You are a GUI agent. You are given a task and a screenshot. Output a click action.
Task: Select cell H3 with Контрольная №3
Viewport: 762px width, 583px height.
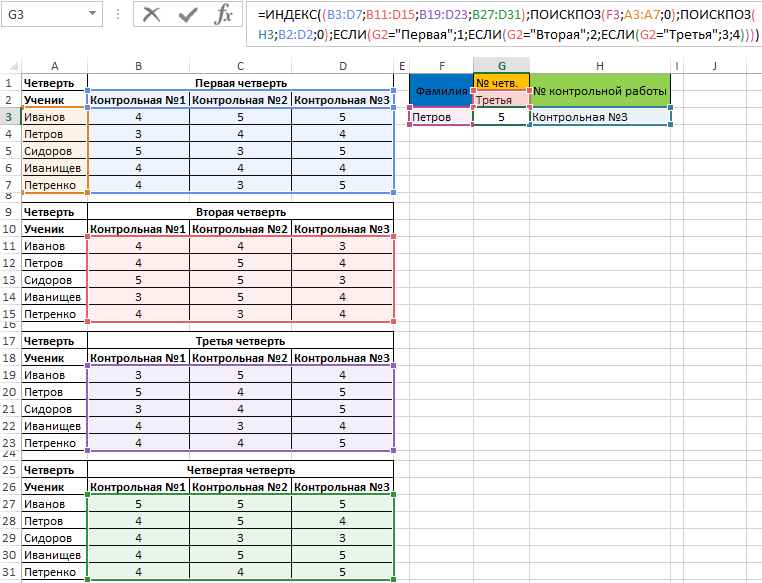click(x=600, y=117)
